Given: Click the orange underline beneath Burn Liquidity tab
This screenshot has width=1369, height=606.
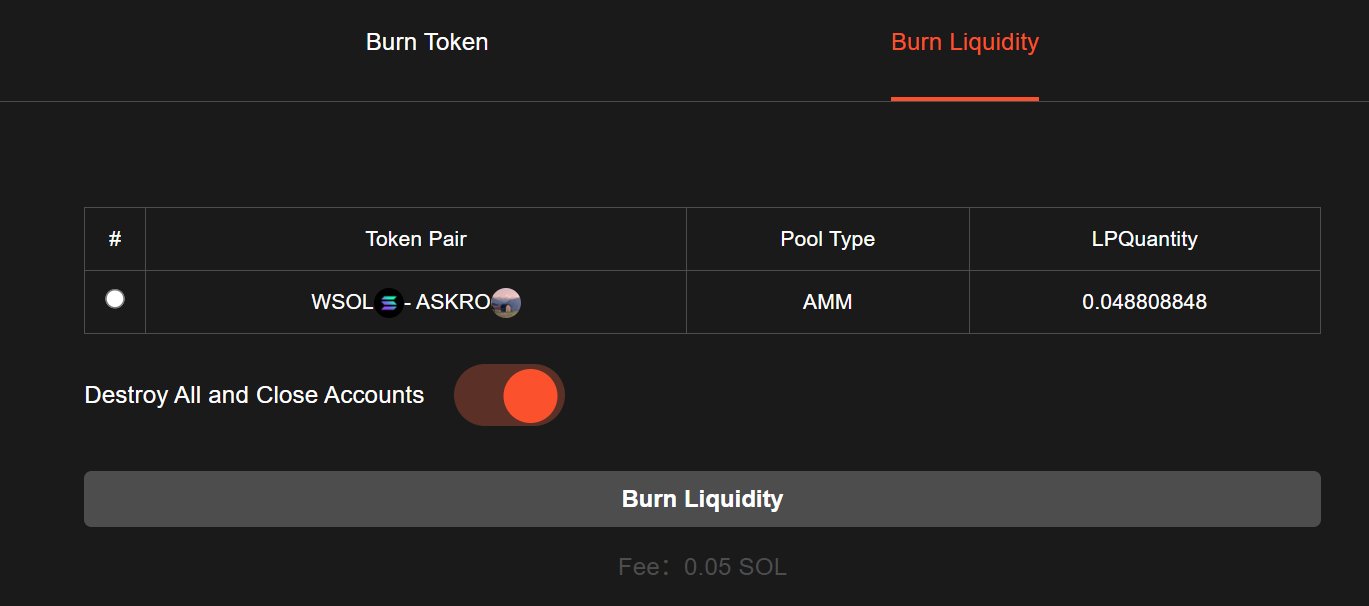Looking at the screenshot, I should [964, 99].
